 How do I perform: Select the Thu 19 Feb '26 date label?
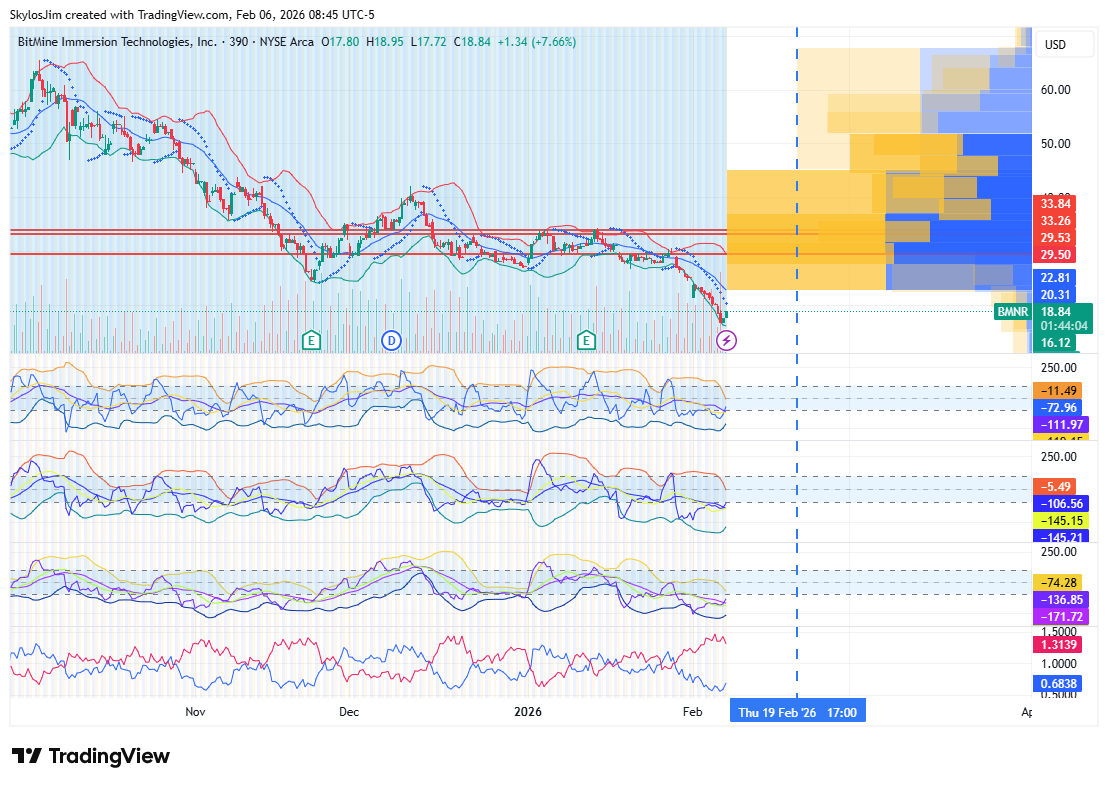(797, 712)
